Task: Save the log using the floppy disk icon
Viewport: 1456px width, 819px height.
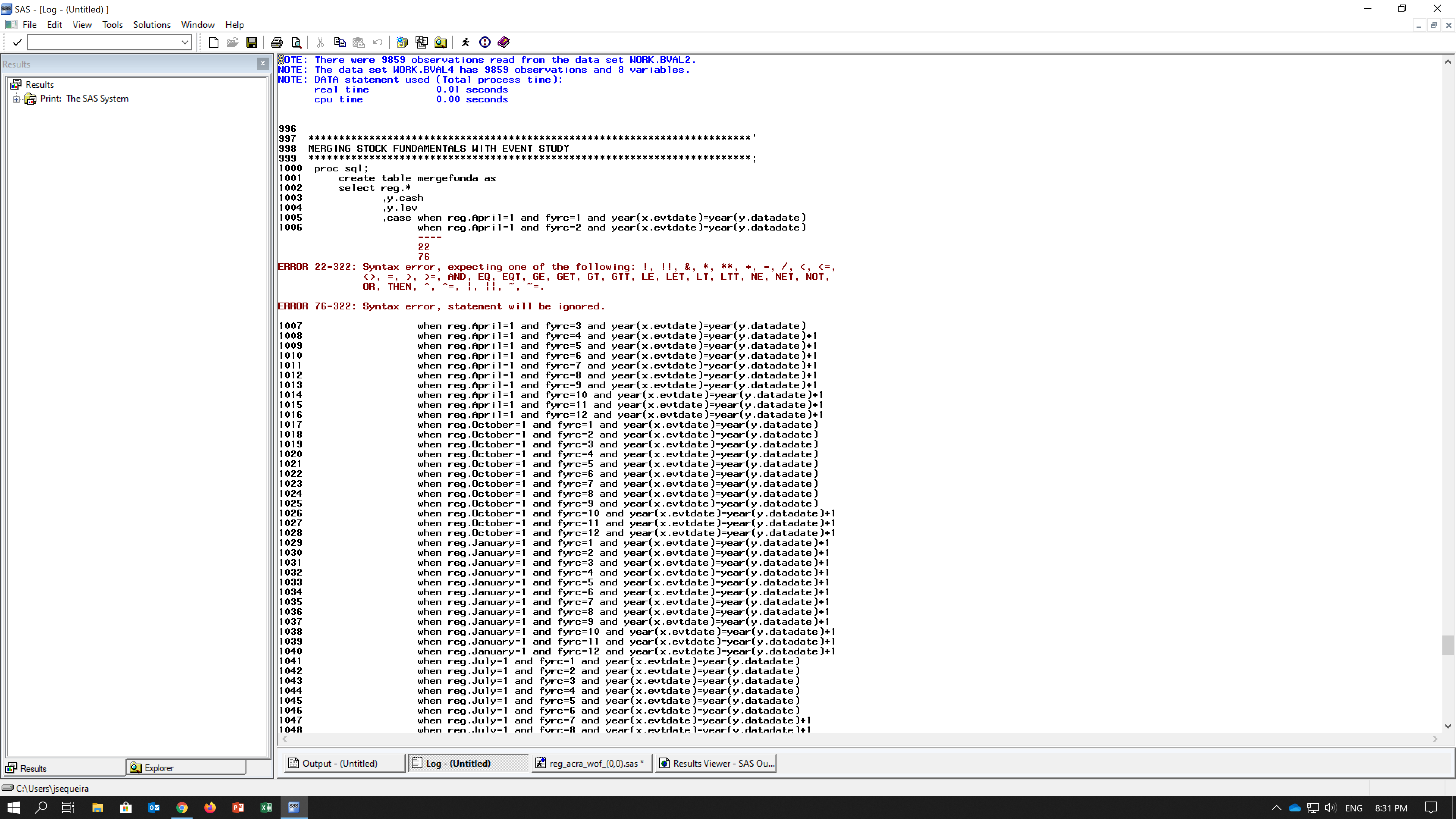Action: click(252, 42)
